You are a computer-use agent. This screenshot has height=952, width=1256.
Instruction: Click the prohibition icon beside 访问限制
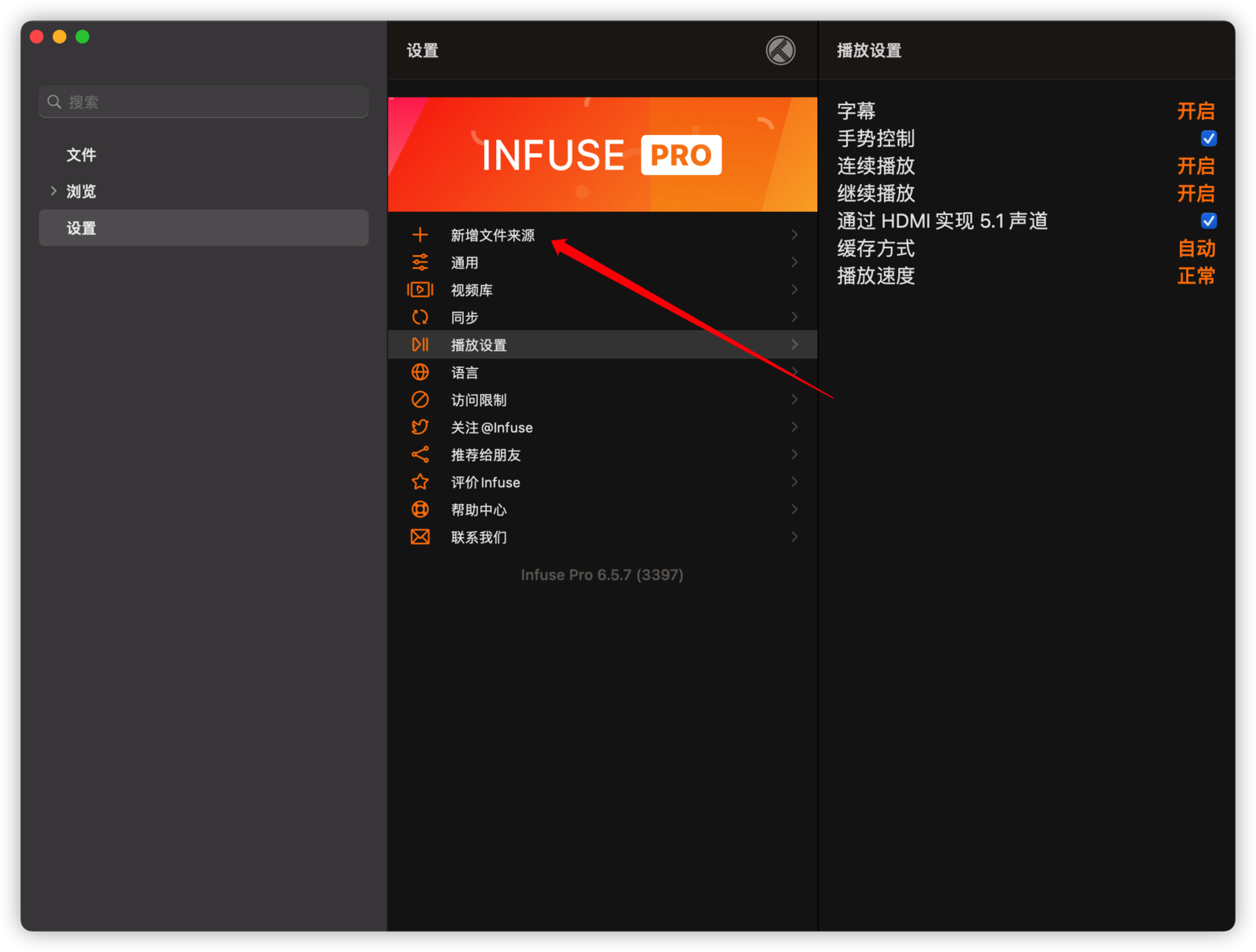tap(420, 399)
